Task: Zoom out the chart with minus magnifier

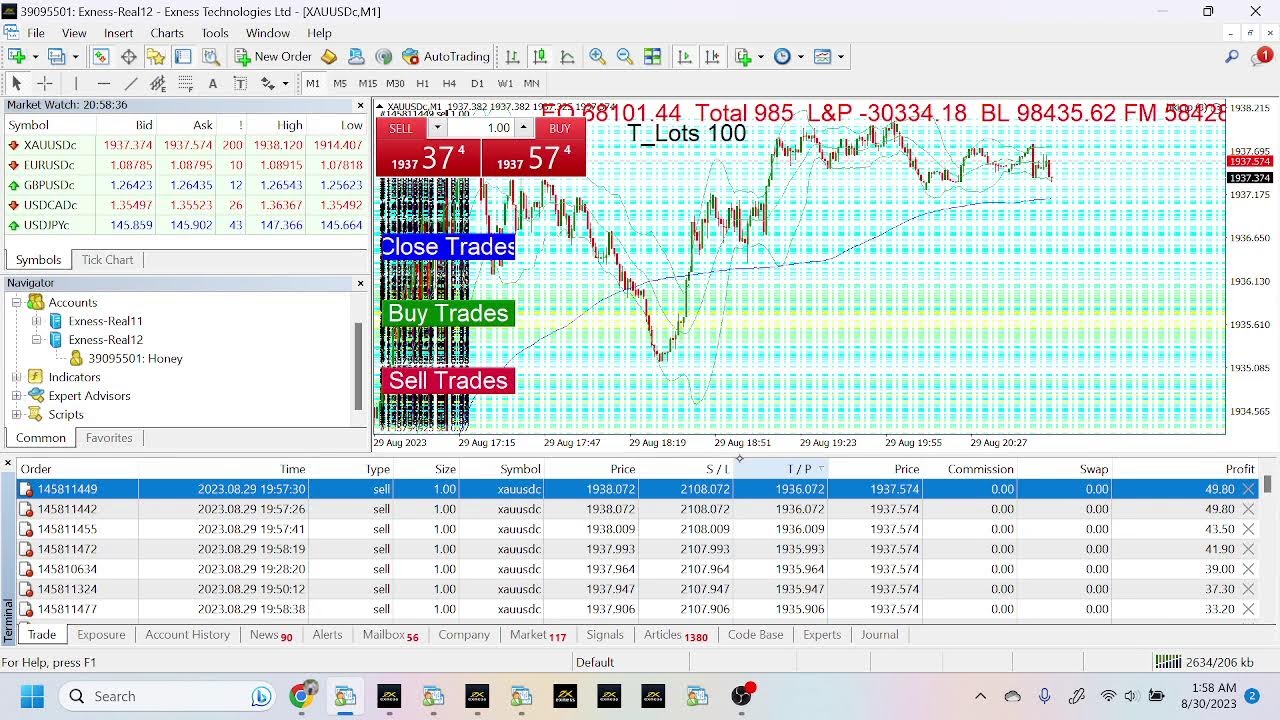Action: pyautogui.click(x=625, y=57)
